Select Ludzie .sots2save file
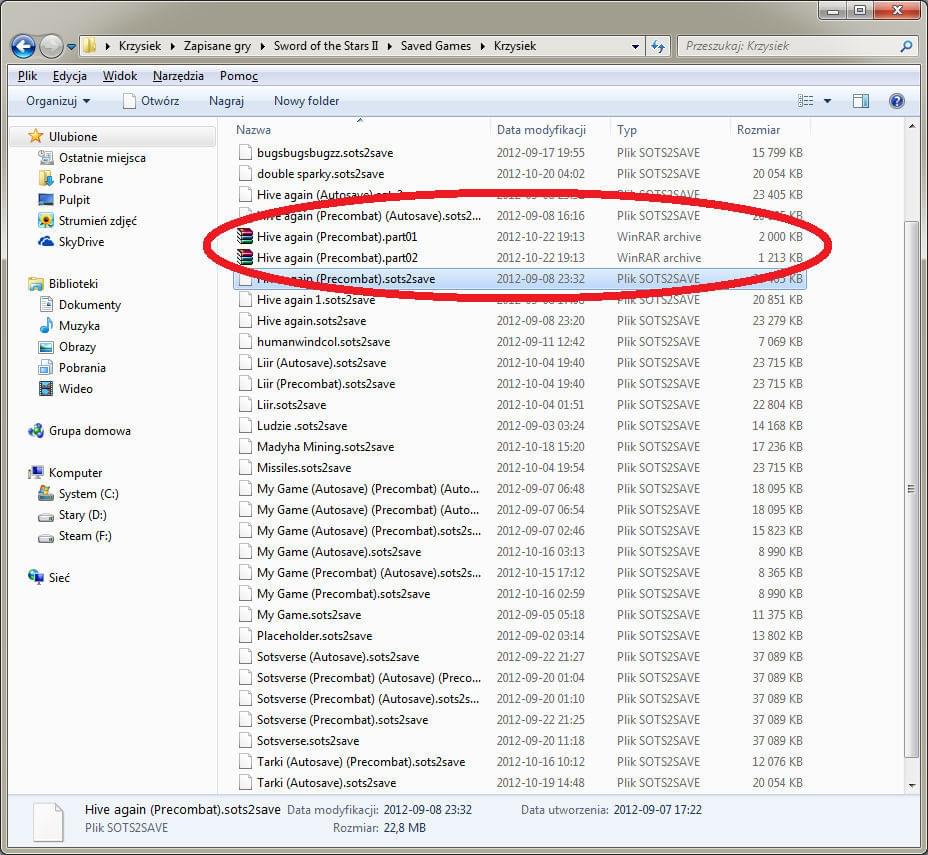 point(520,426)
